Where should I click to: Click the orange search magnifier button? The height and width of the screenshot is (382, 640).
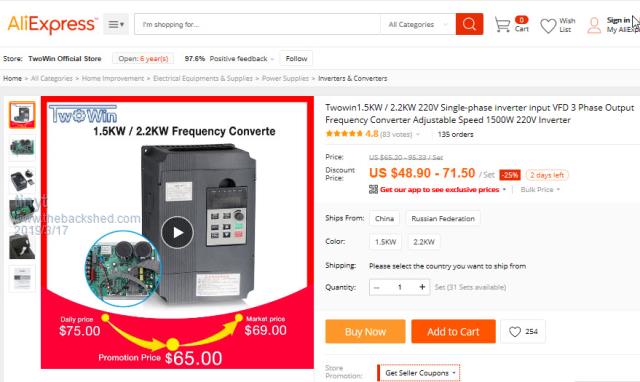click(469, 24)
